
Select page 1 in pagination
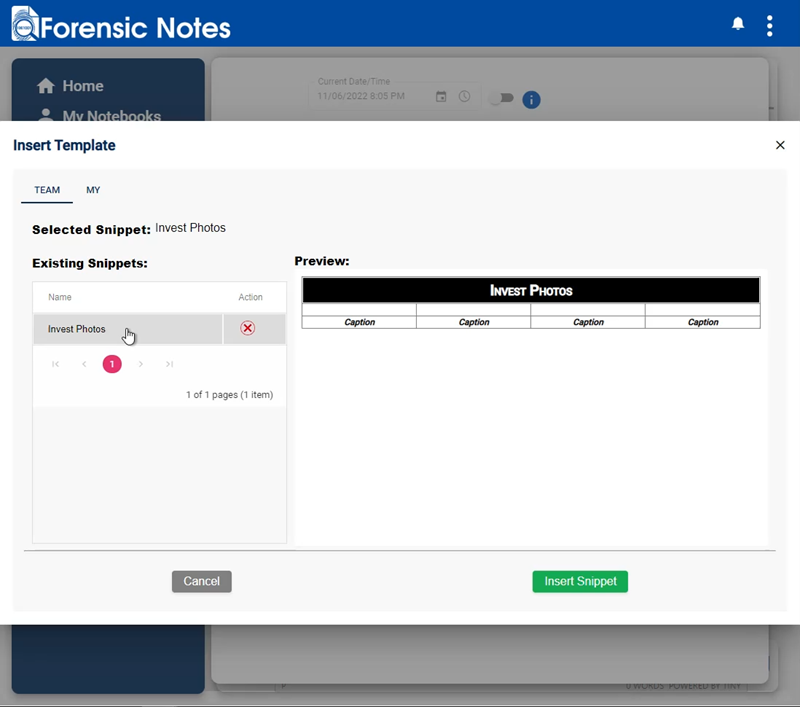tap(112, 364)
